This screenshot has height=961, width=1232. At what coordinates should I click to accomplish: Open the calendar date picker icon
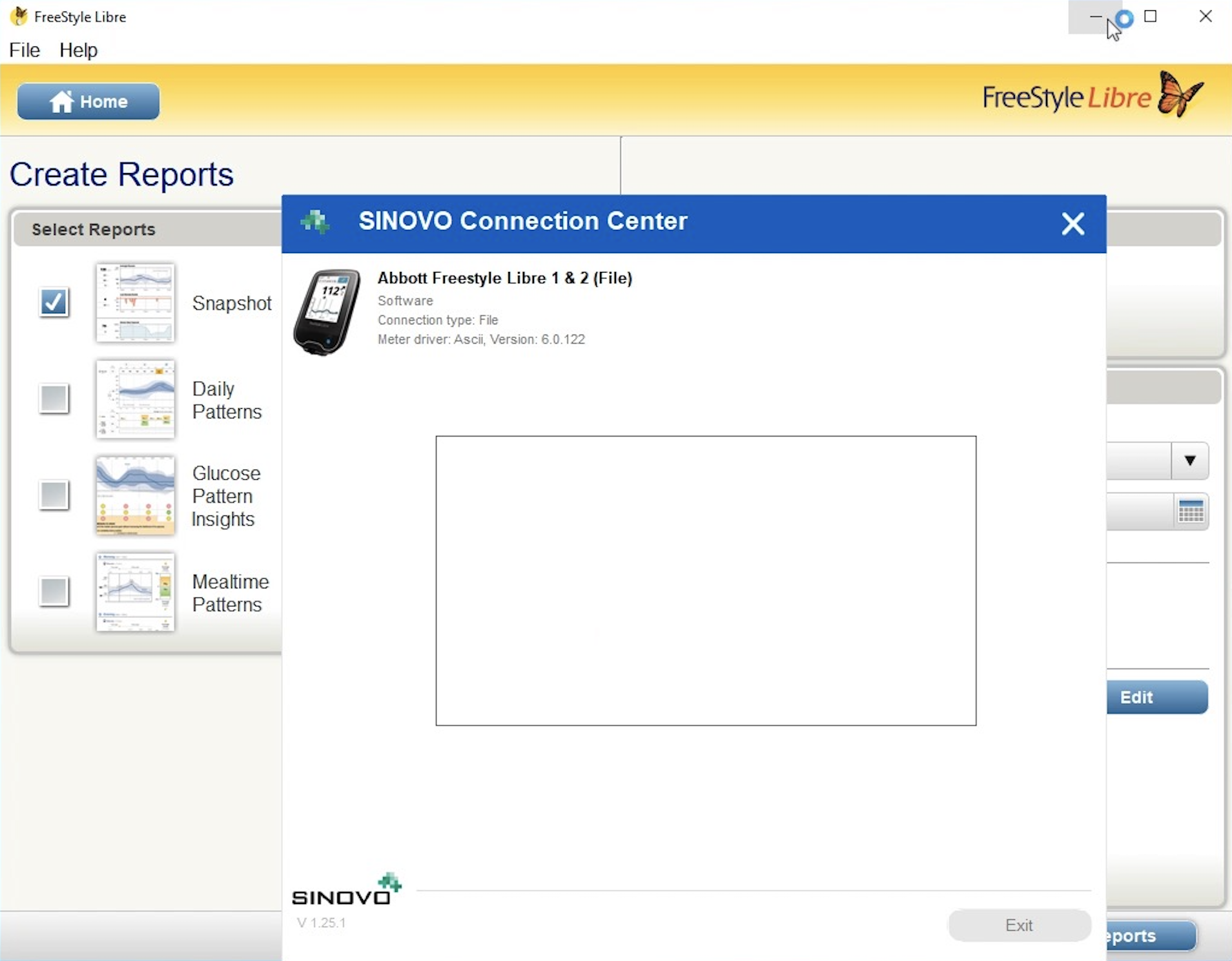pos(1191,512)
